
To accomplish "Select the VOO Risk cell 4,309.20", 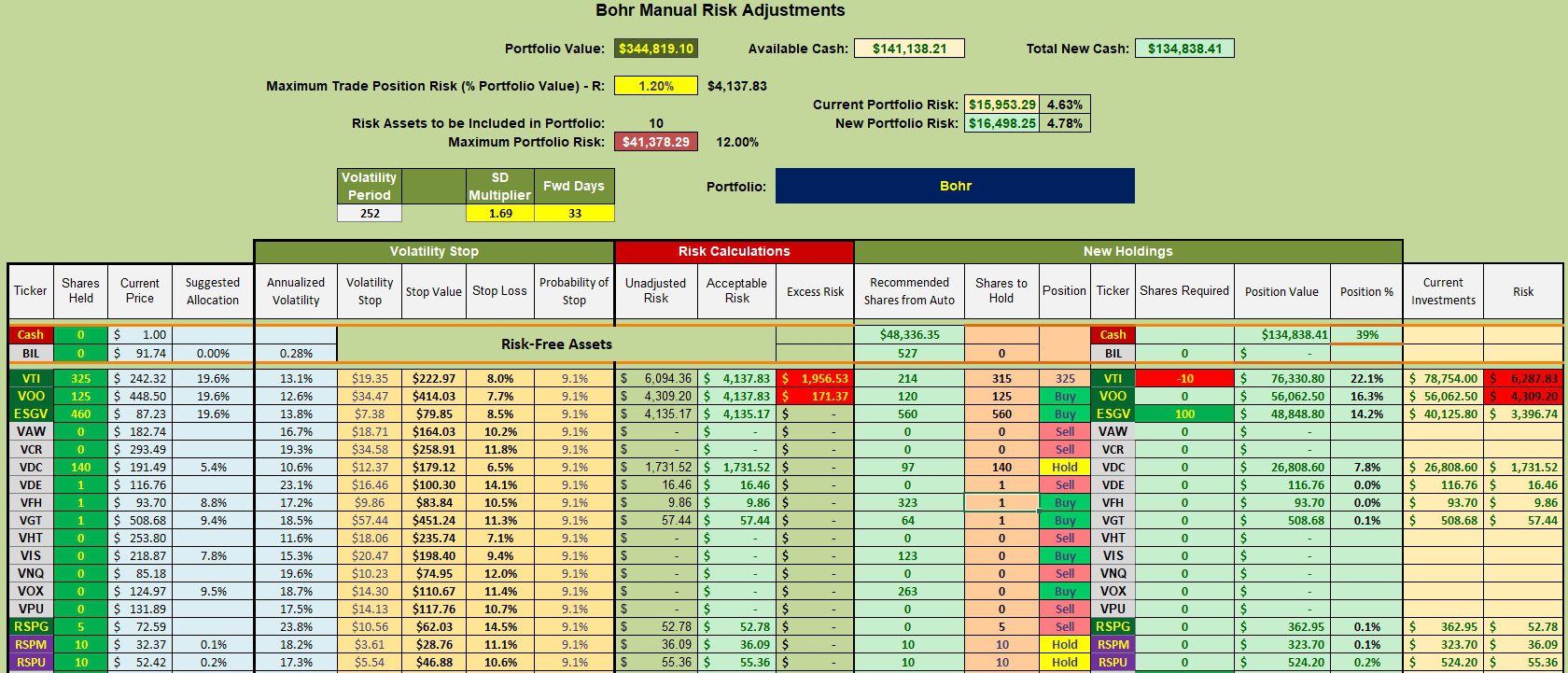I will [x=1522, y=397].
